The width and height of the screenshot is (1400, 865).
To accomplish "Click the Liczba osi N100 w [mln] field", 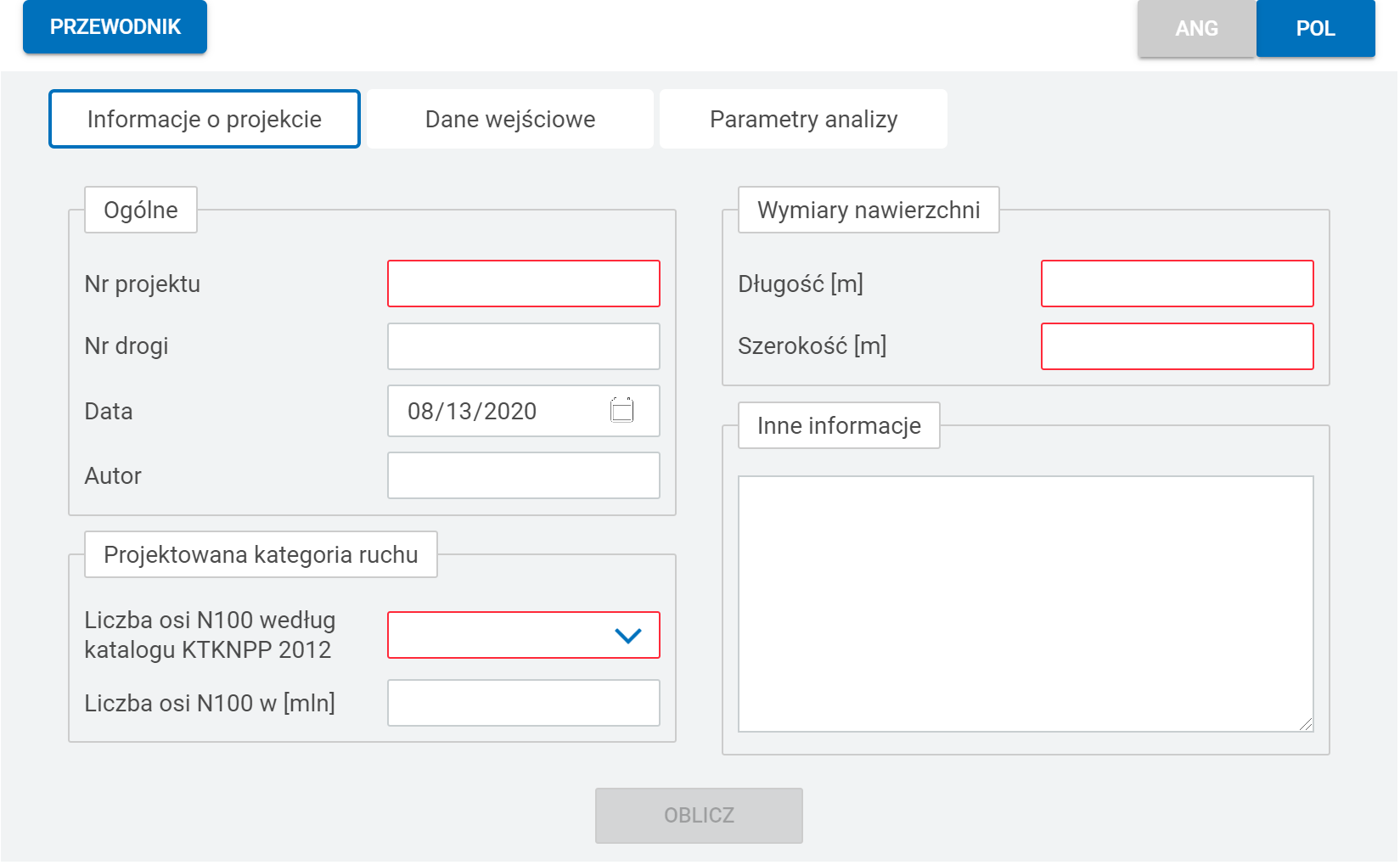I will [523, 703].
